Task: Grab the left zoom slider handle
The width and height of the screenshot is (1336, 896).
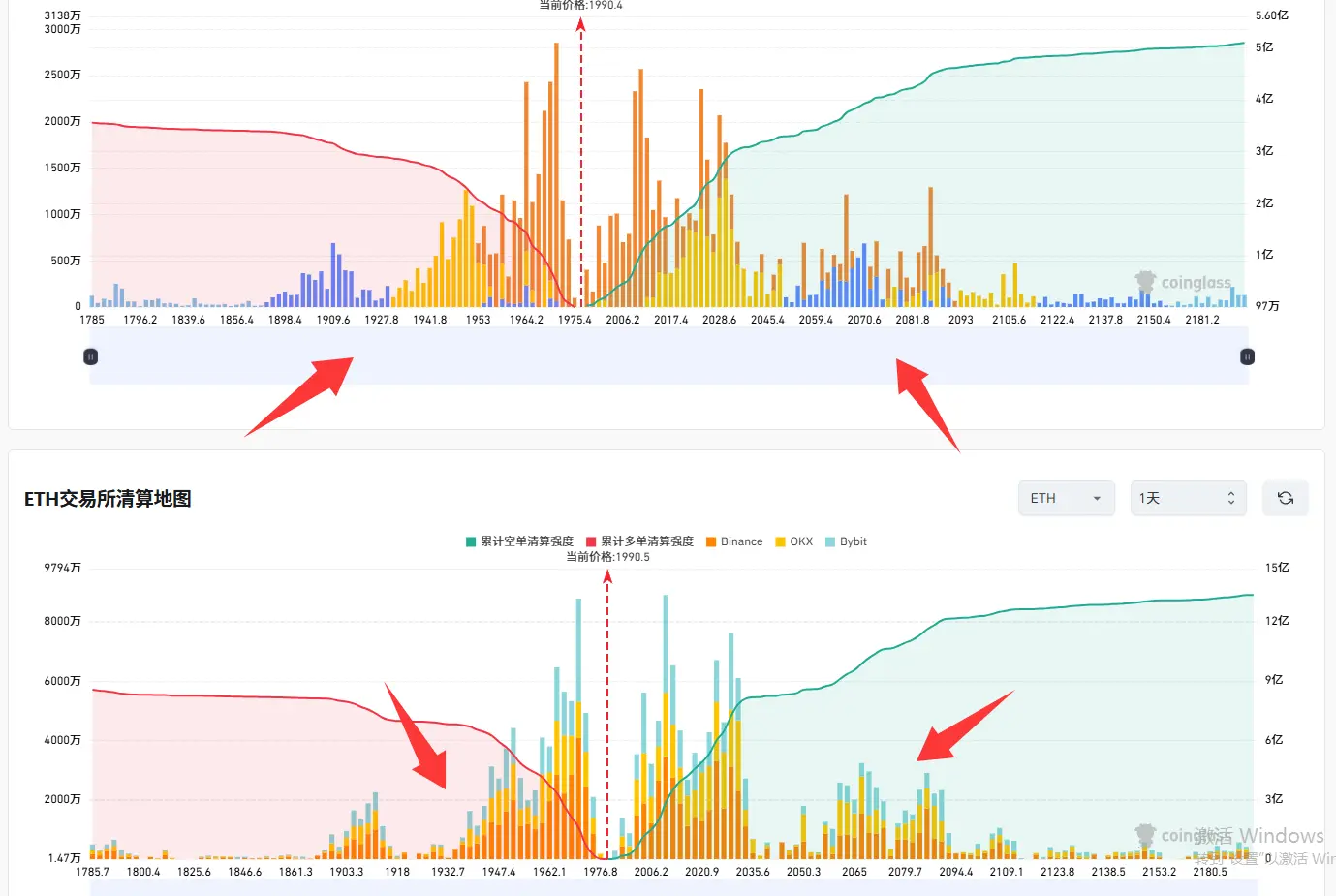Action: [x=91, y=356]
